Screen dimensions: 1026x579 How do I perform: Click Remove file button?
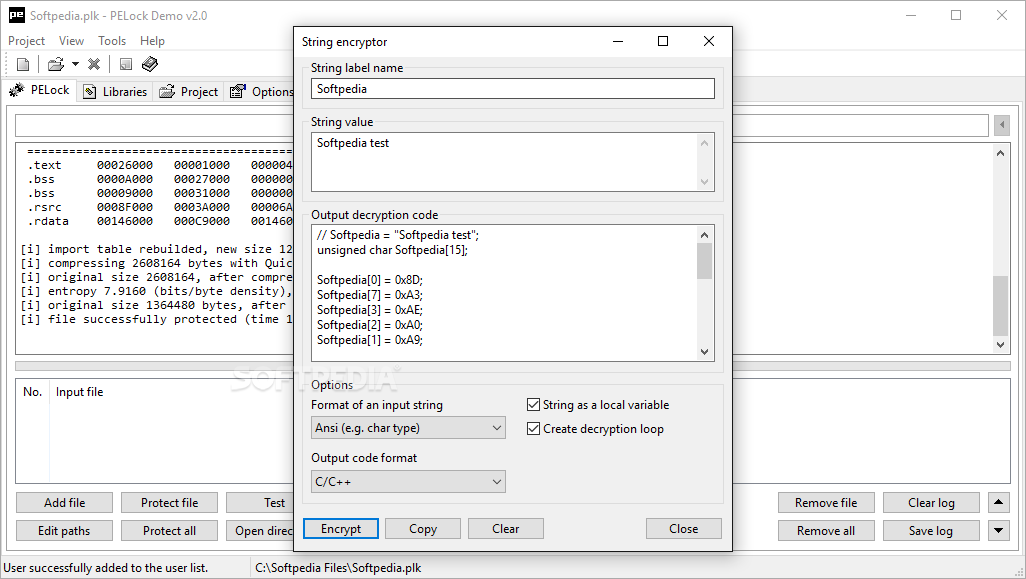point(826,502)
